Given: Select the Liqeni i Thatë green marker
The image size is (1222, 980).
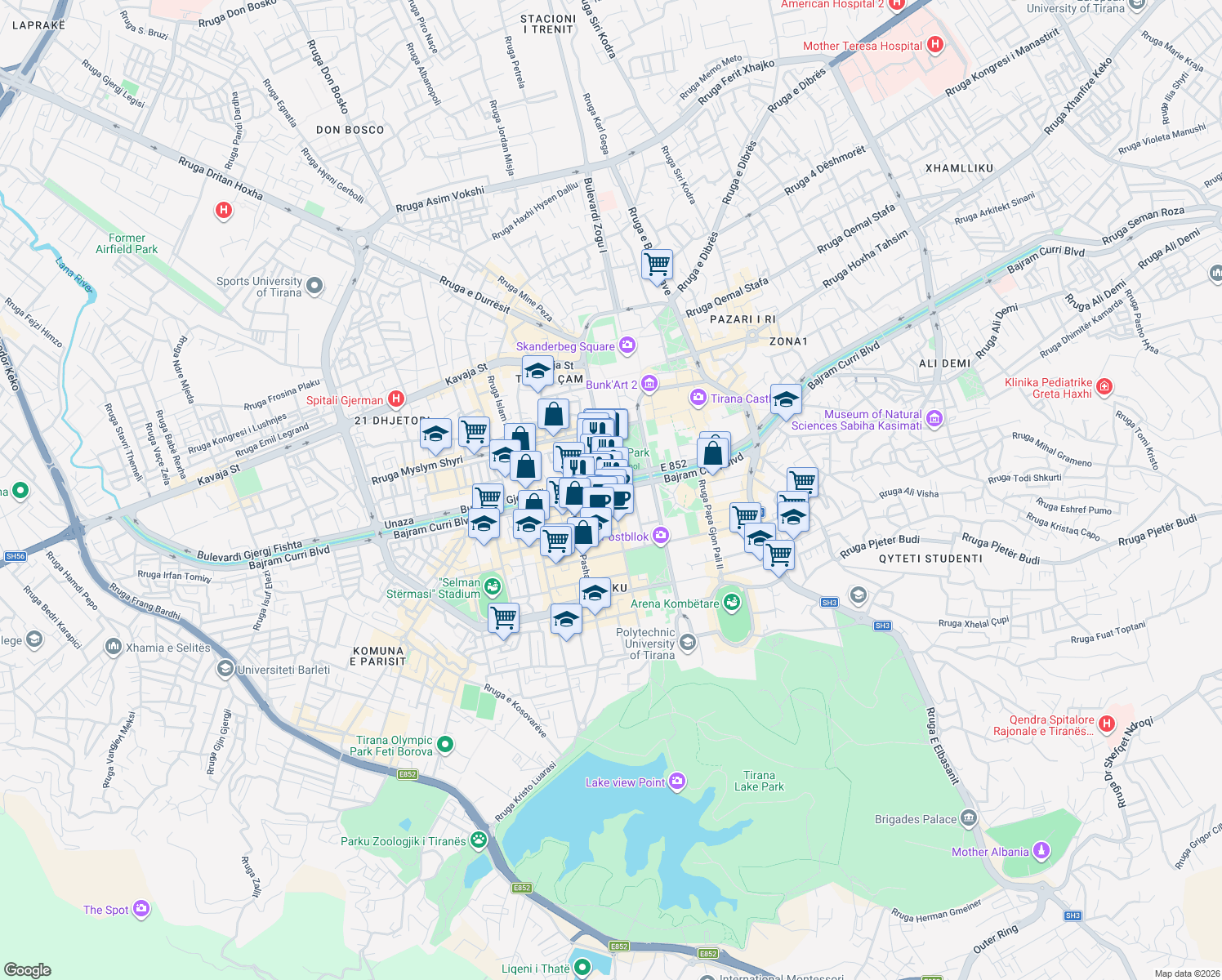Looking at the screenshot, I should 582,968.
